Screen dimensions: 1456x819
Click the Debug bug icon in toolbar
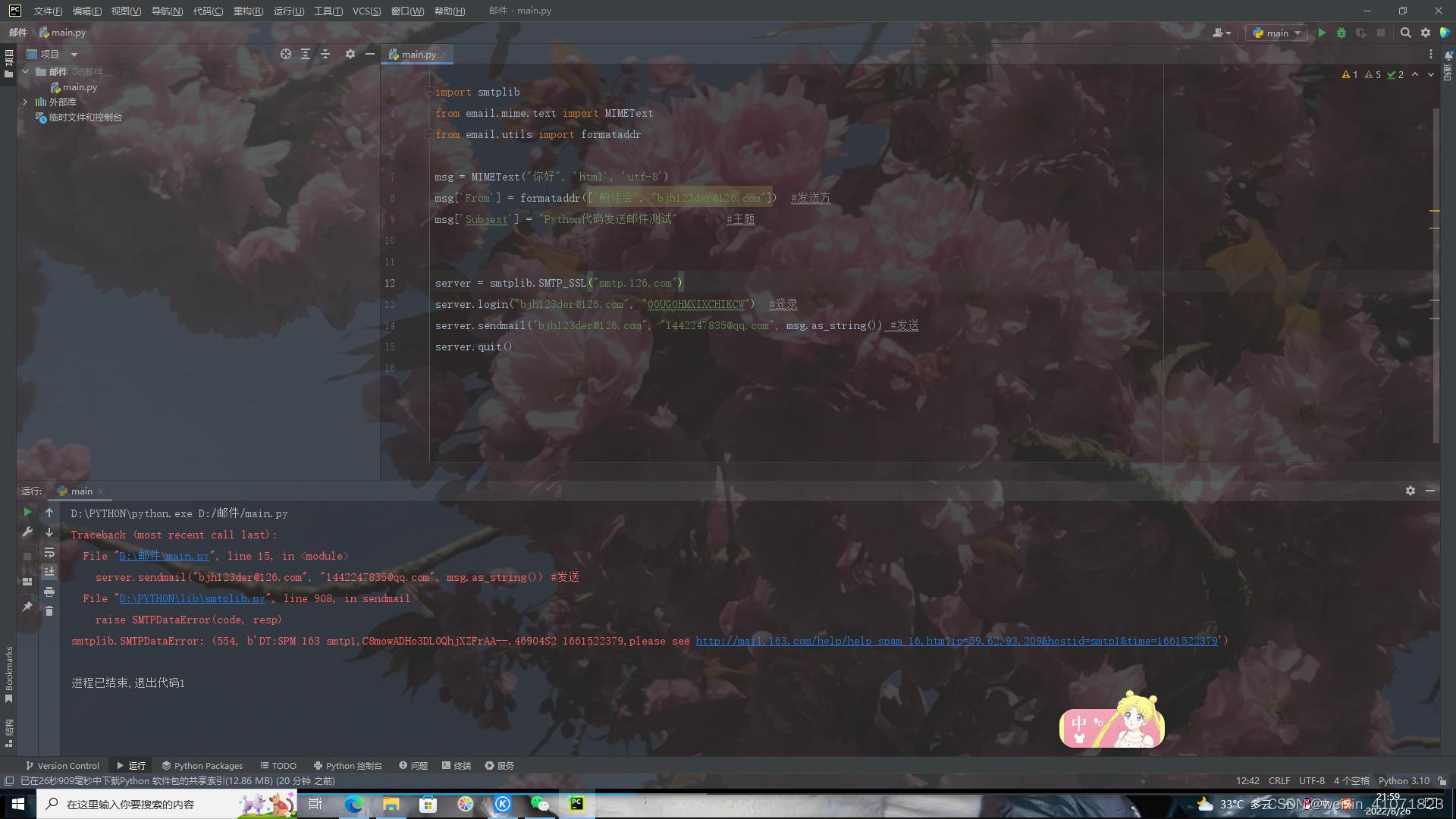[1341, 33]
